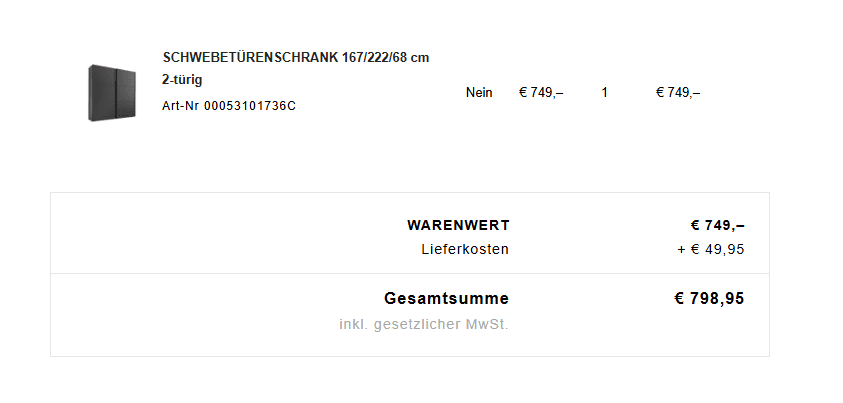
Task: Select the delivery cost + € 49,95
Action: point(711,249)
